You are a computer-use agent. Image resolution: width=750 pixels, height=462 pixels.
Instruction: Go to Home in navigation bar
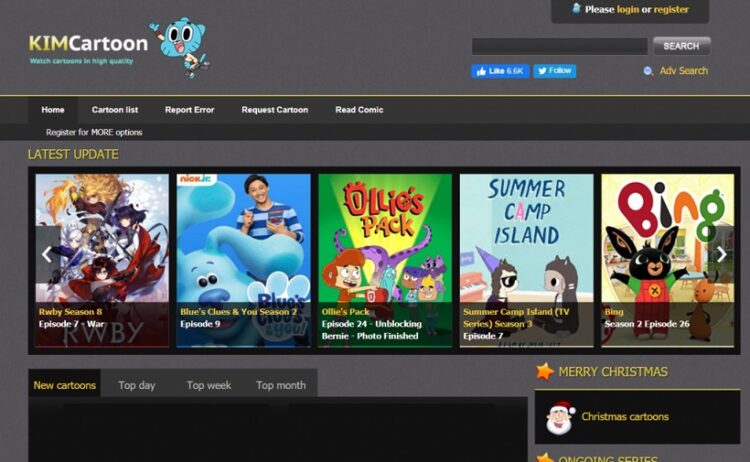pos(53,110)
